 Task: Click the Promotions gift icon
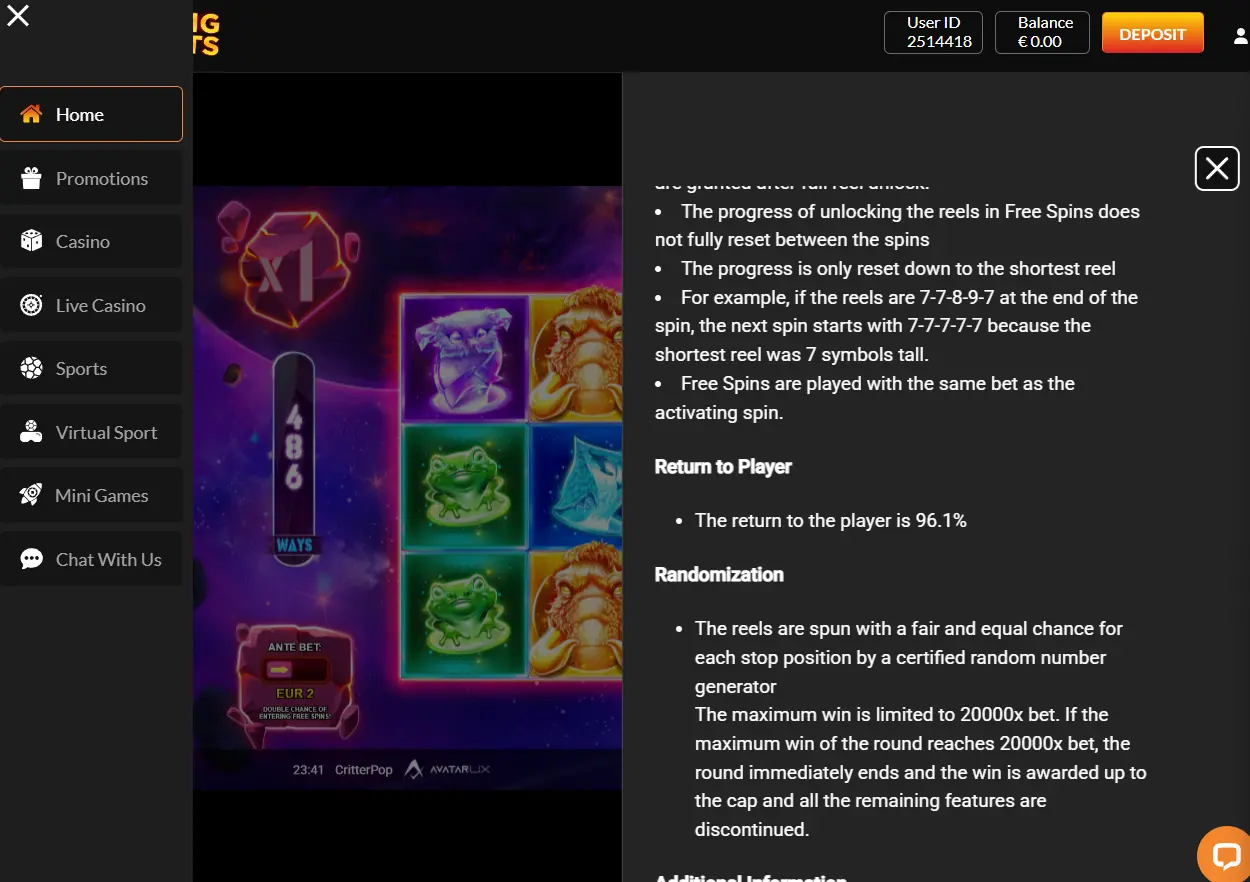31,178
